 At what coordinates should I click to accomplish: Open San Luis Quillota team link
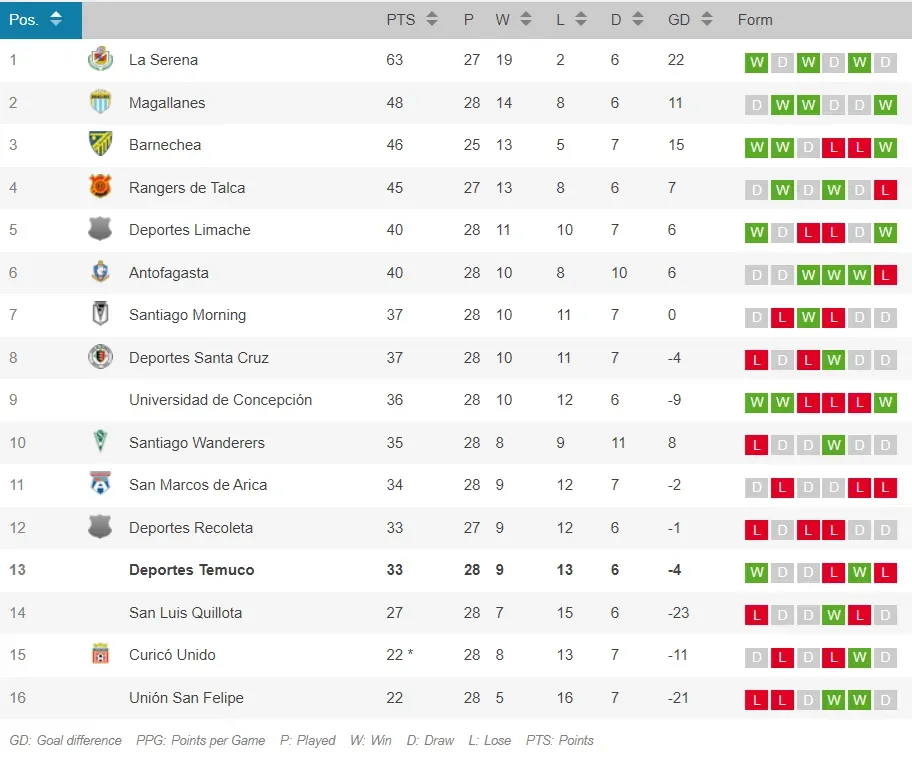185,613
